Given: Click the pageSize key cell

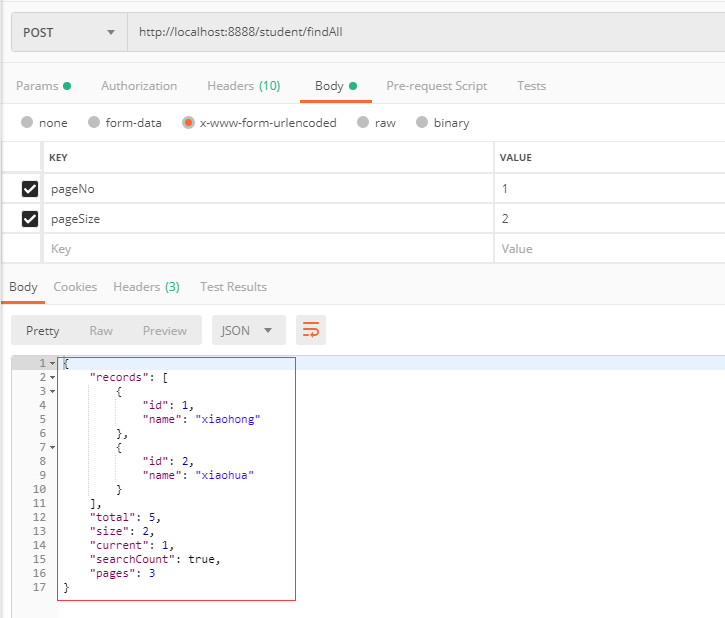Looking at the screenshot, I should (x=268, y=219).
